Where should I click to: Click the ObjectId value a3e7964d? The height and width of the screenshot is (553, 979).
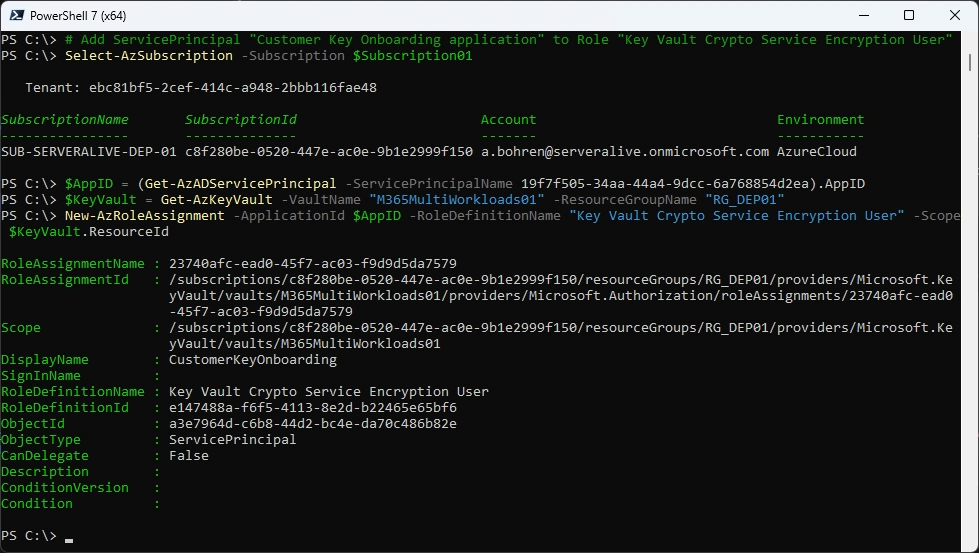pos(313,424)
